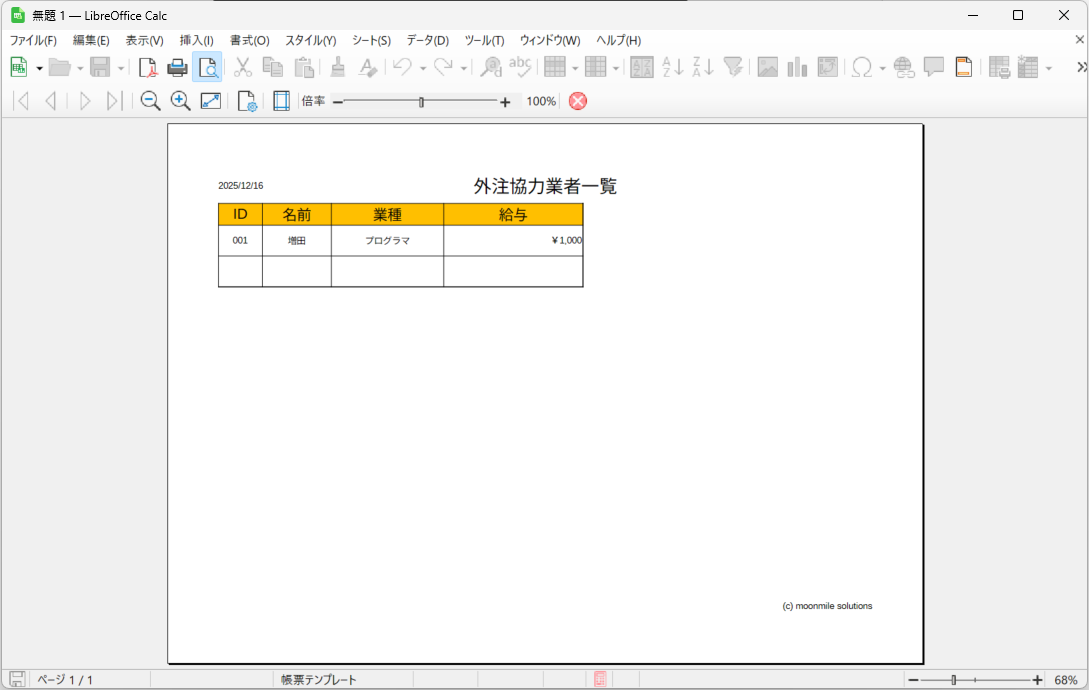Image resolution: width=1089 pixels, height=690 pixels.
Task: Click the scaling factor plus button
Action: point(505,102)
